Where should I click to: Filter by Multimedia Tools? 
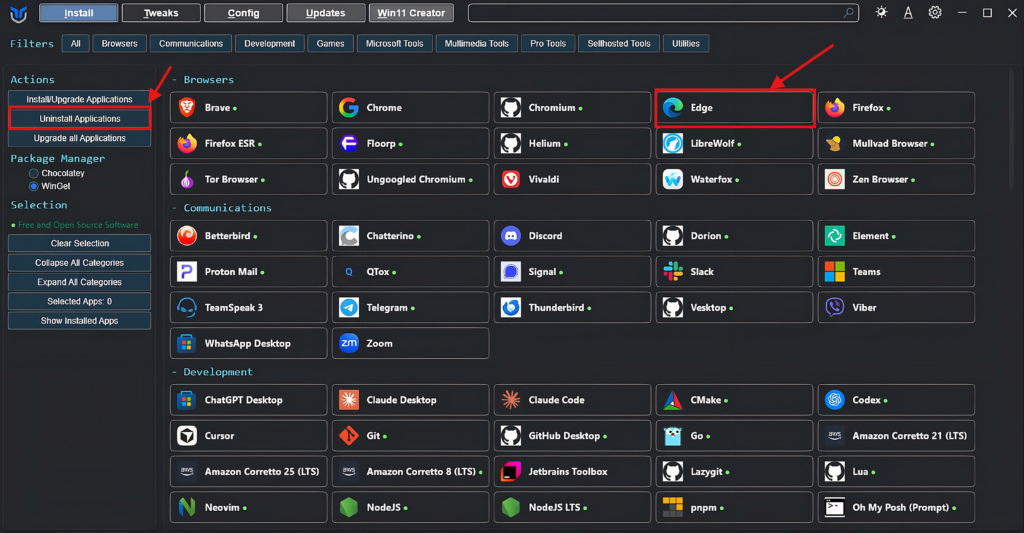click(477, 44)
